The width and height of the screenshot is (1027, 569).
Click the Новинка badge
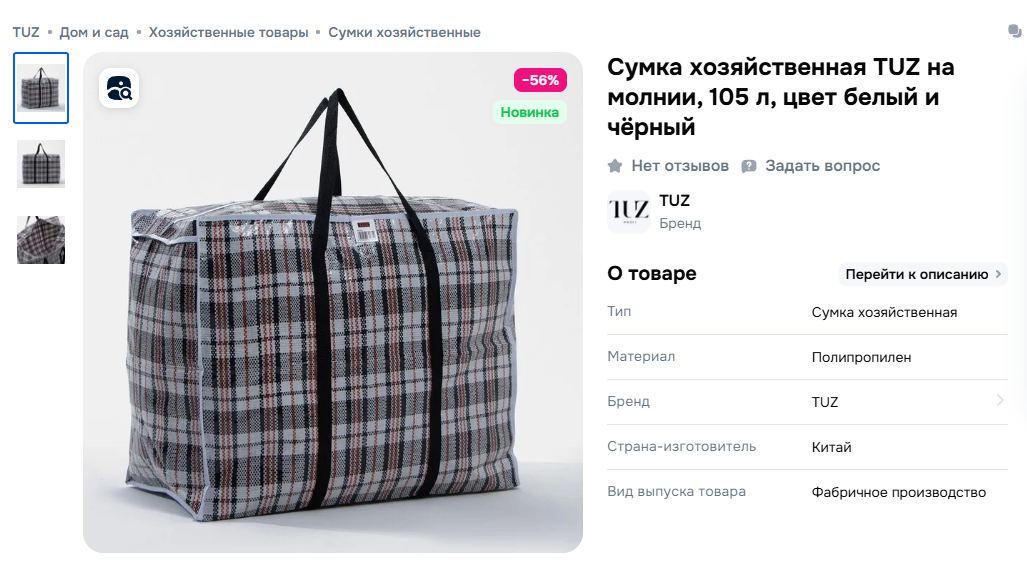coord(530,112)
